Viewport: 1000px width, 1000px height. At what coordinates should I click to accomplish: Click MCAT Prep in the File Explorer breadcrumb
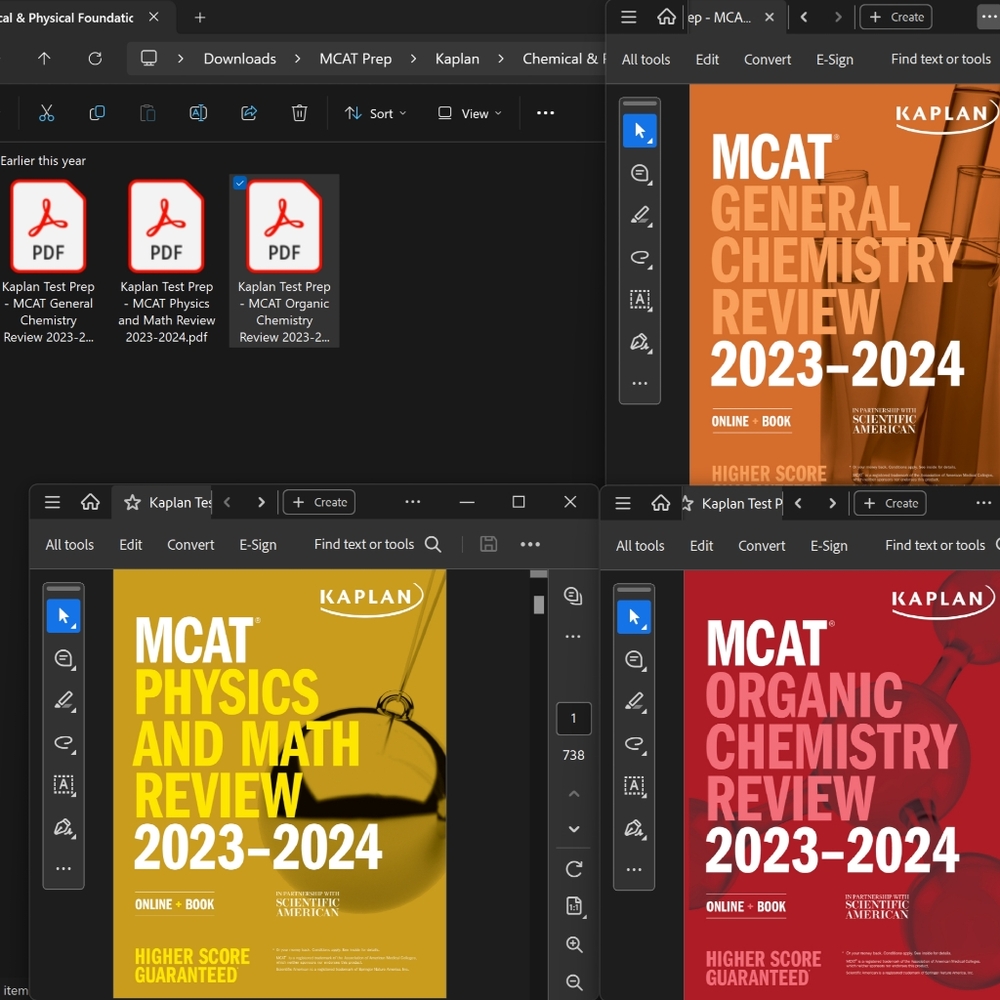coord(355,59)
